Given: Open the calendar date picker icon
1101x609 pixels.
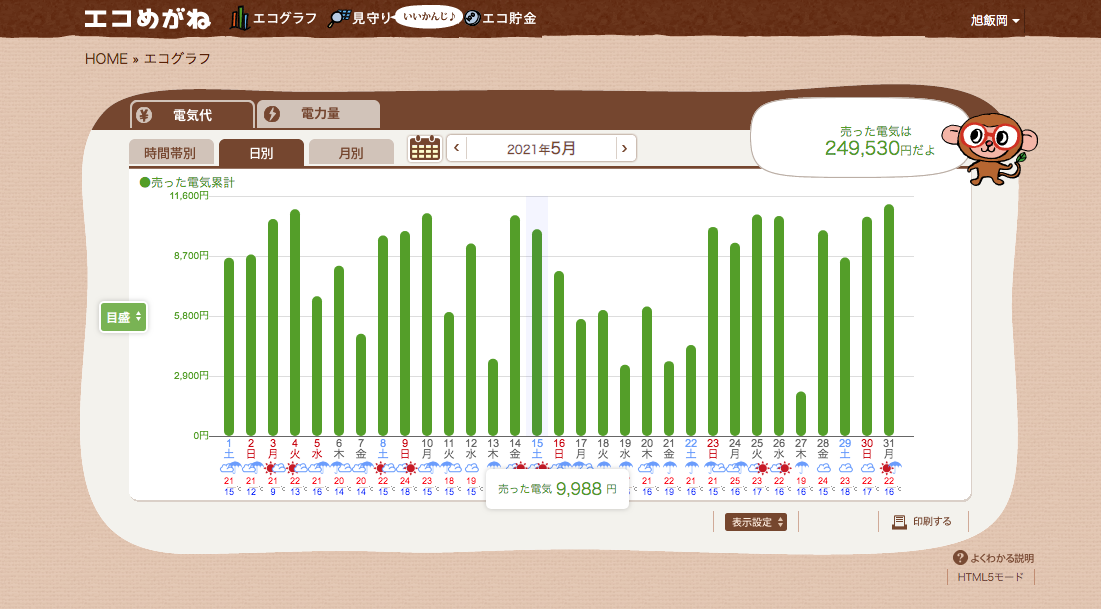Looking at the screenshot, I should tap(425, 148).
